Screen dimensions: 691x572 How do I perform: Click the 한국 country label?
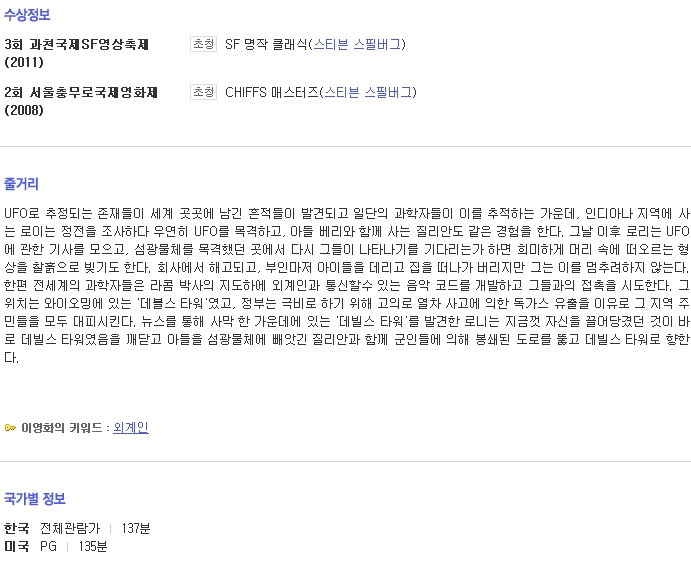17,528
